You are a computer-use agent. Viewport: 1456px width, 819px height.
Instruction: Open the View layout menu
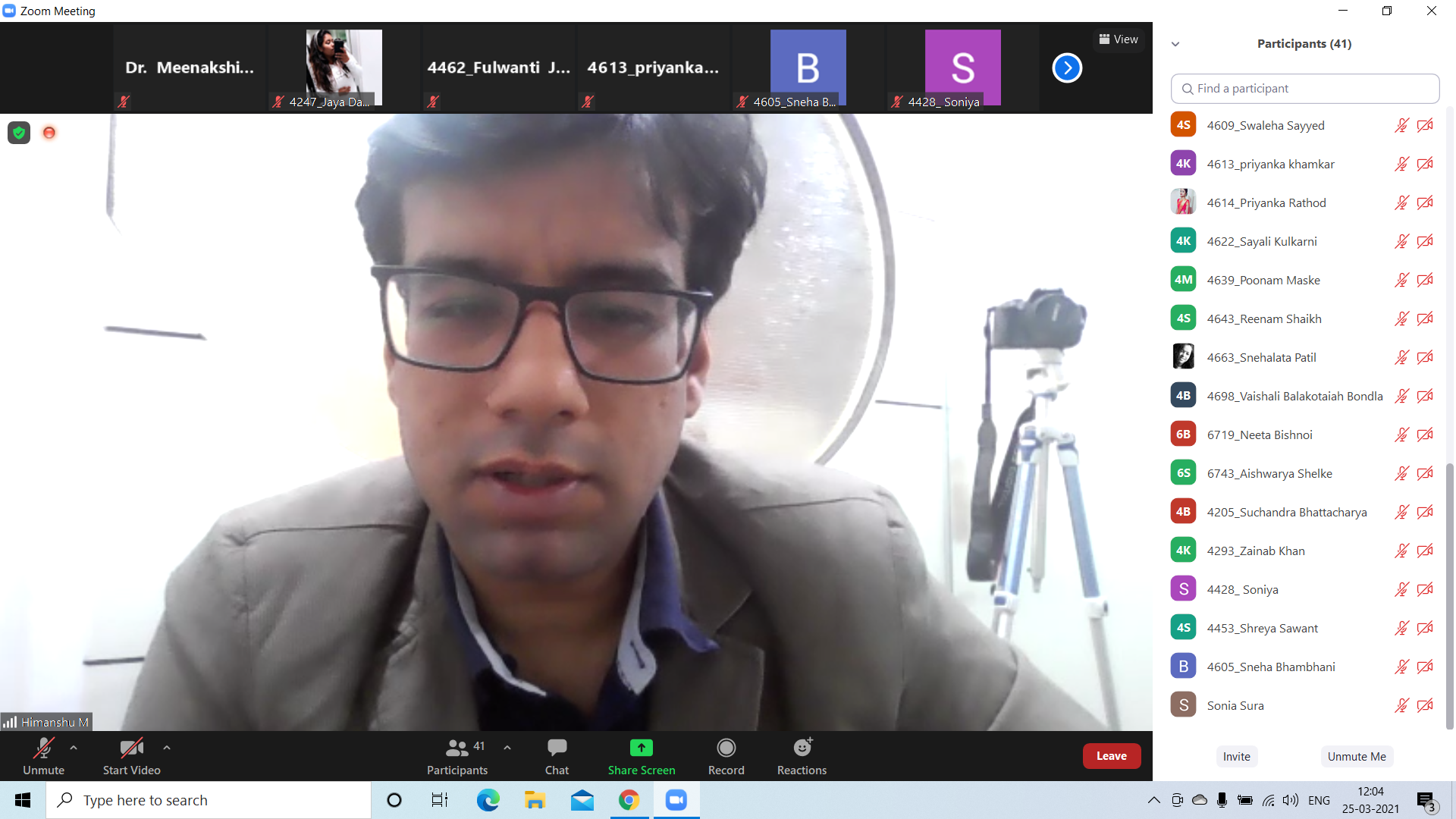(x=1119, y=39)
